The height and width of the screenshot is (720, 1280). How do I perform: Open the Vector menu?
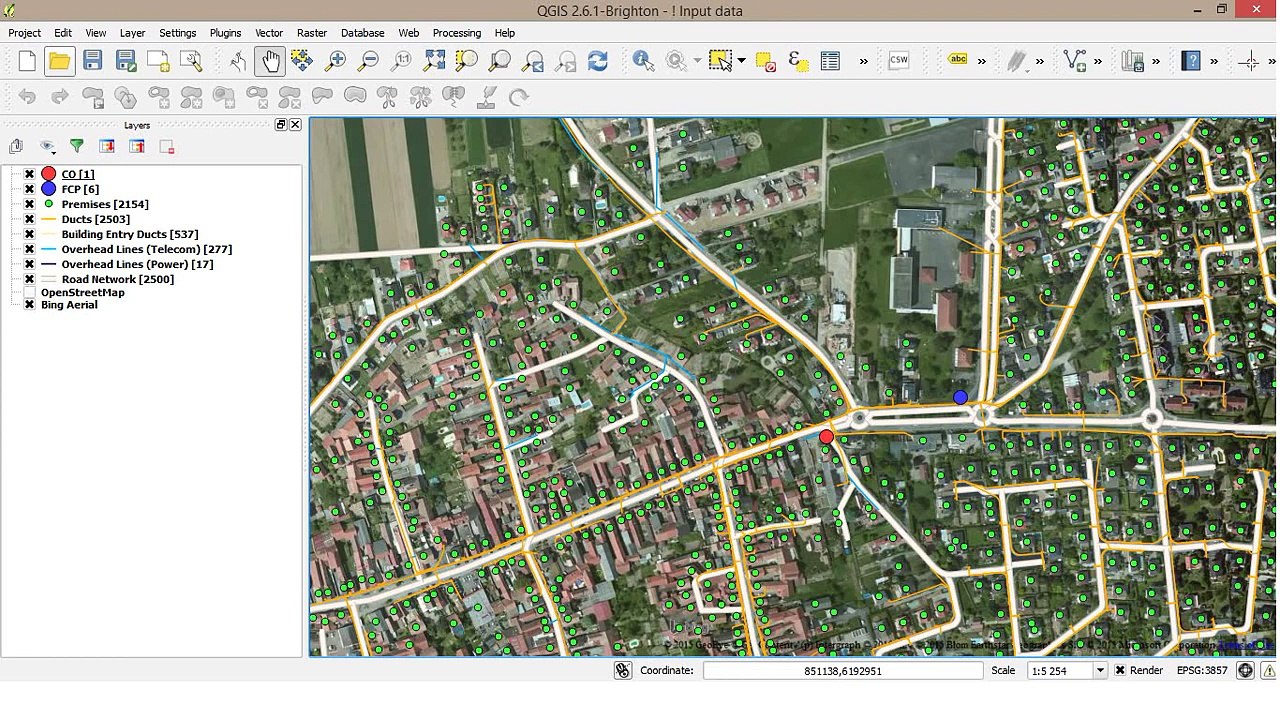click(x=269, y=33)
